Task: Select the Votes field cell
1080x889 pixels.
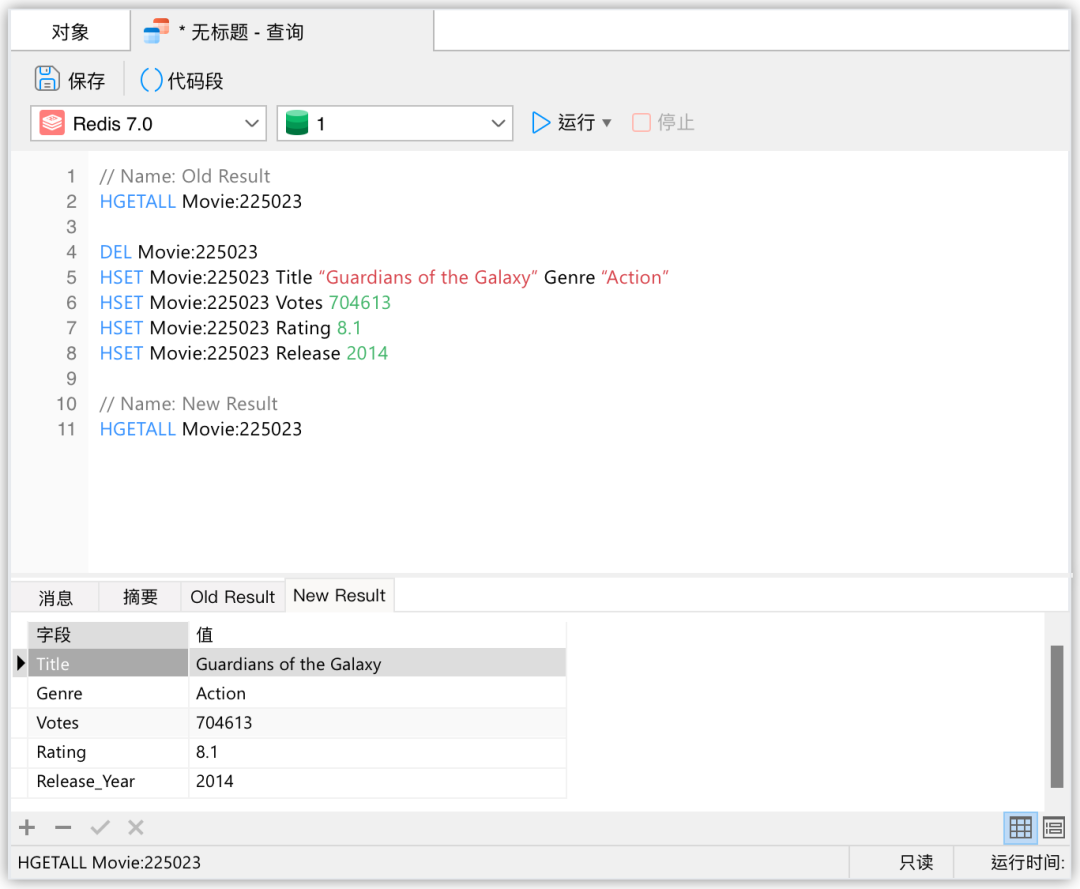Action: pos(108,722)
